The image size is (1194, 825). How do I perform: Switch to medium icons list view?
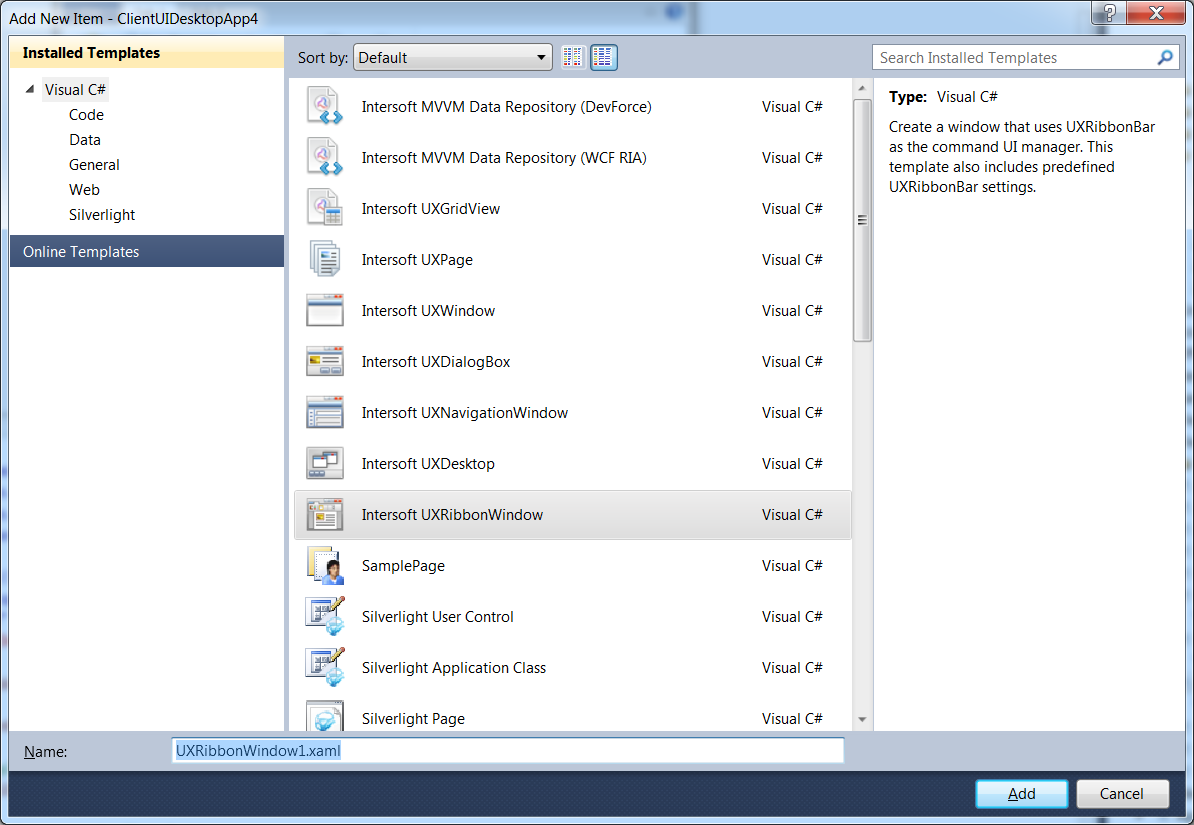604,57
